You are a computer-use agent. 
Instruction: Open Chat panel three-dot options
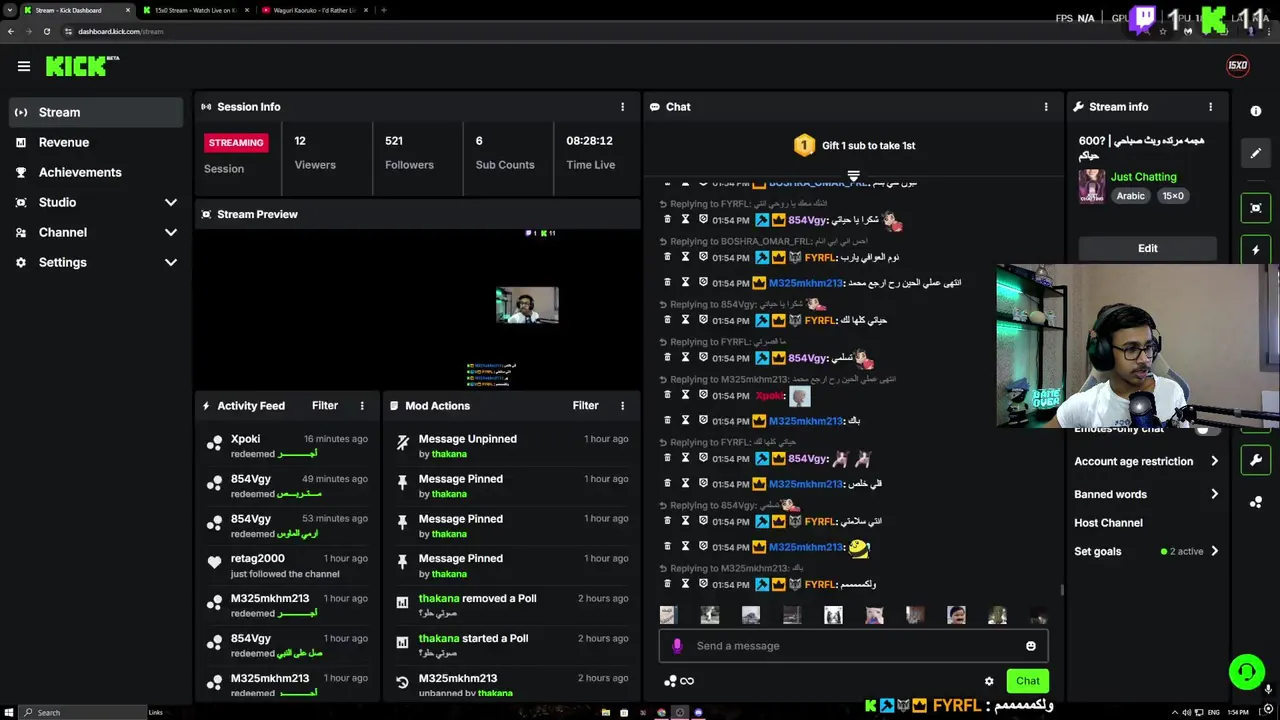(x=1046, y=107)
